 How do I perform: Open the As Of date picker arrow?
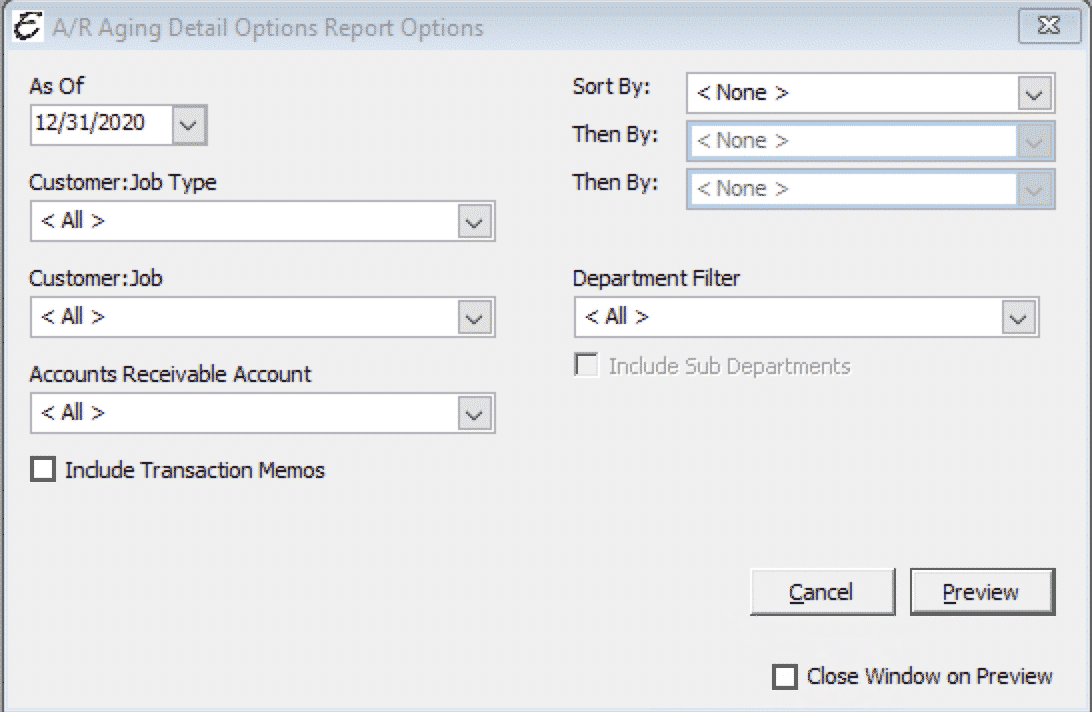point(189,125)
